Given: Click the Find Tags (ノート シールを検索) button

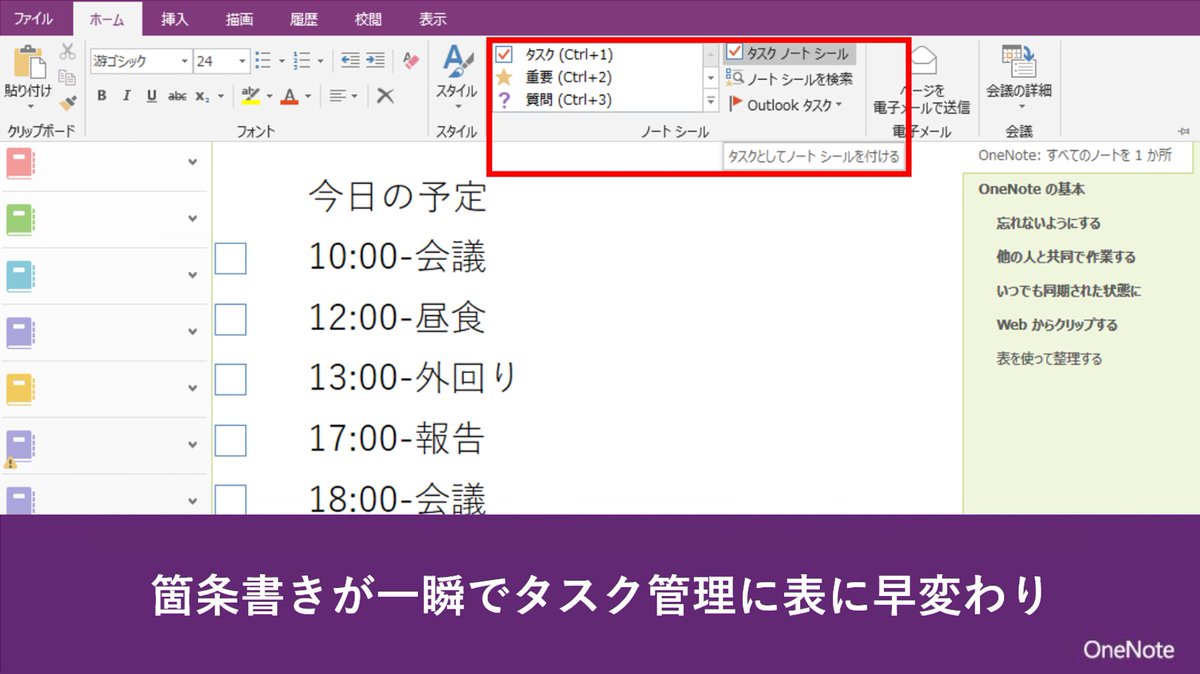Looking at the screenshot, I should tap(790, 79).
